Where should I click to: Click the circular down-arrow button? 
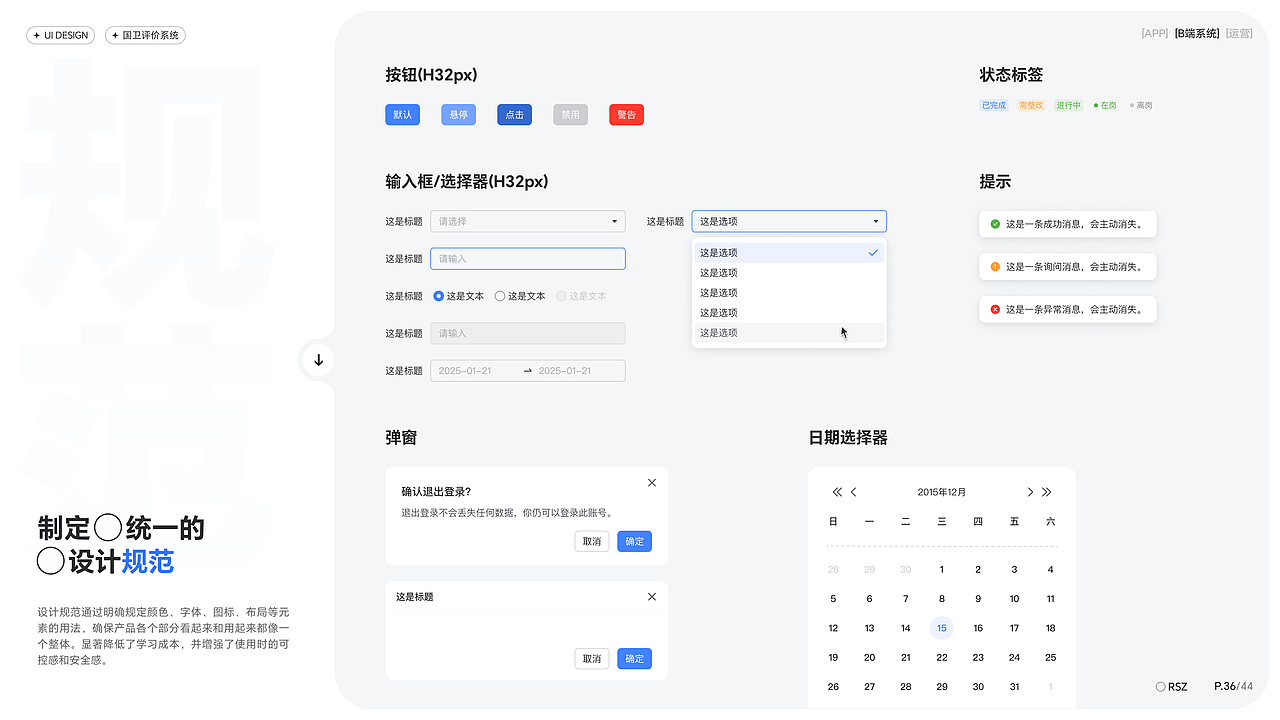tap(318, 360)
